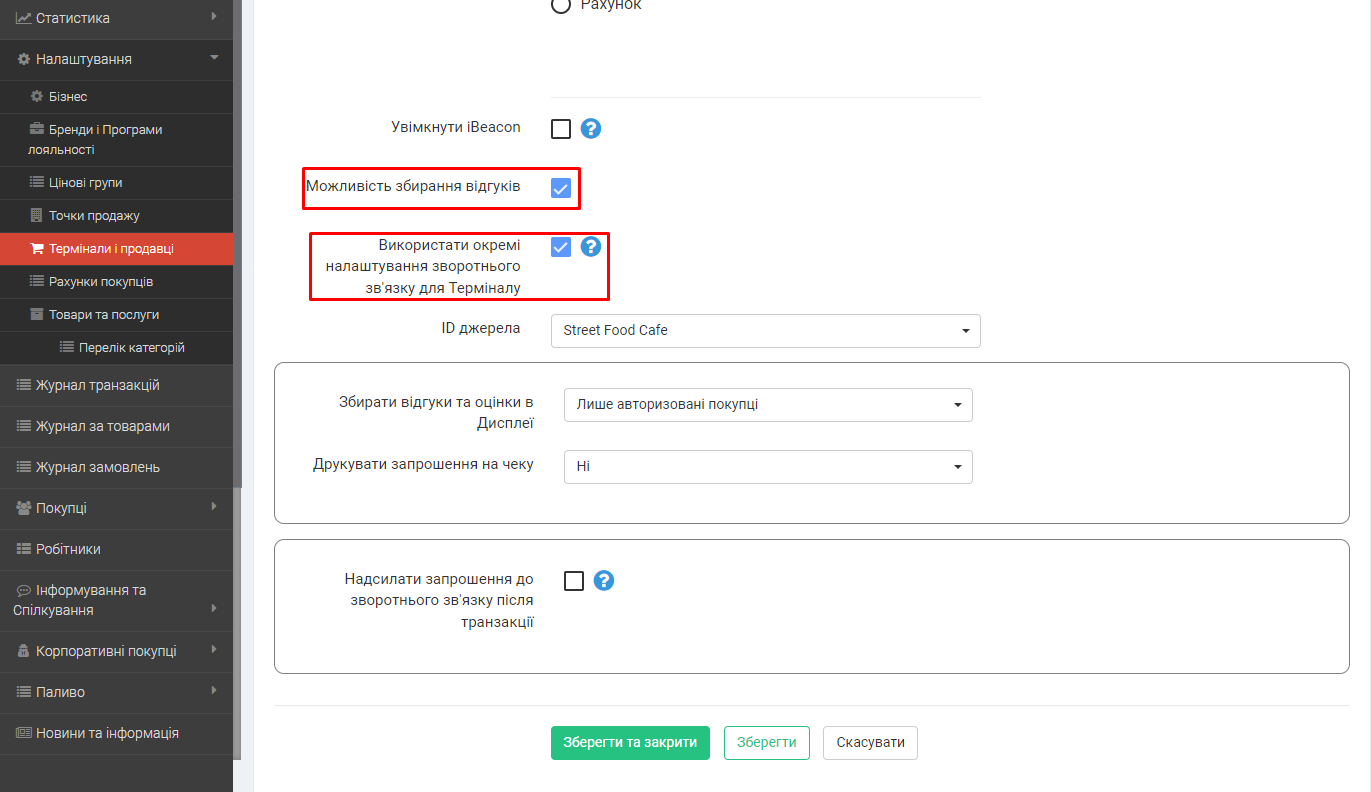The height and width of the screenshot is (792, 1371).
Task: Open the ID джерела dropdown showing Street Food Cafe
Action: point(765,331)
